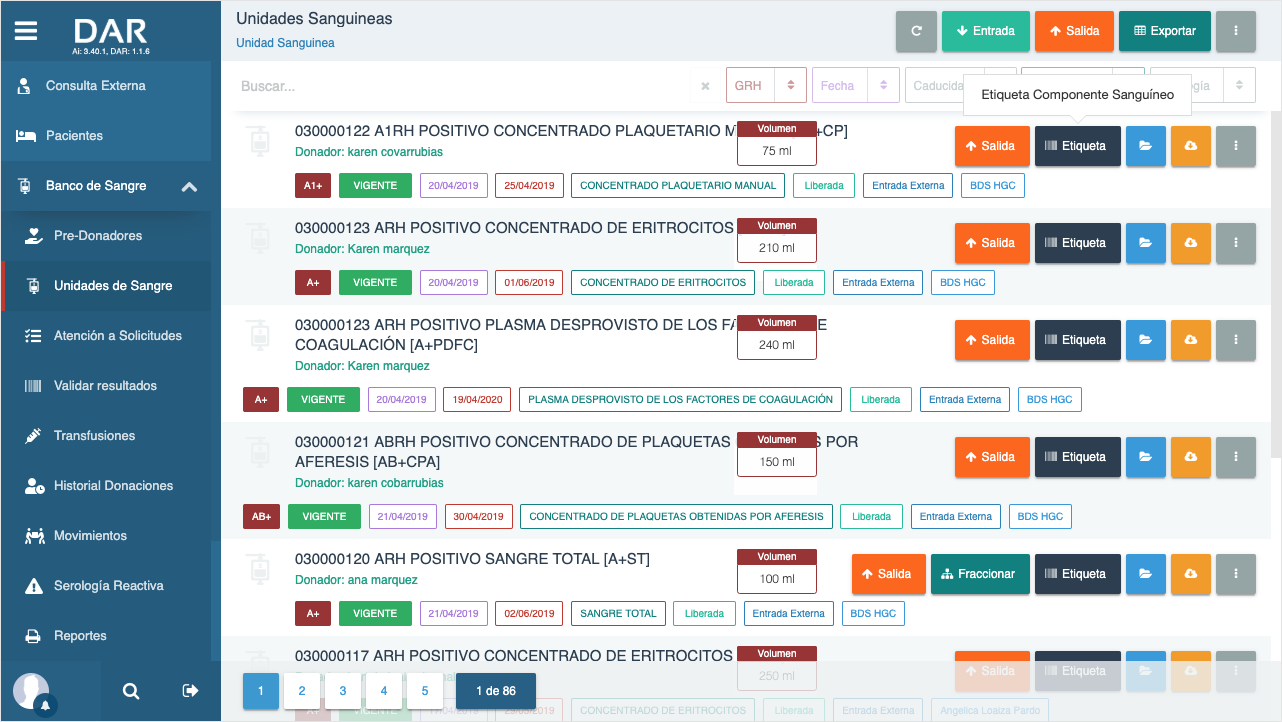Click the A1+ blood type tag
This screenshot has width=1282, height=722.
click(x=313, y=185)
